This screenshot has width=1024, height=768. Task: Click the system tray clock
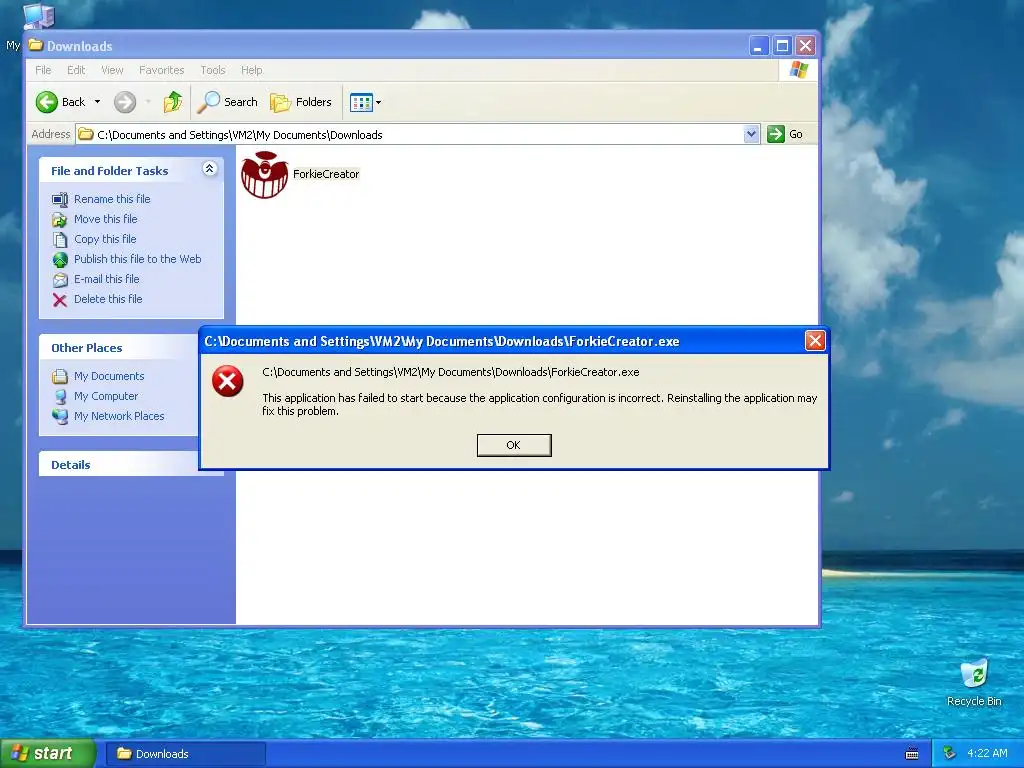987,753
